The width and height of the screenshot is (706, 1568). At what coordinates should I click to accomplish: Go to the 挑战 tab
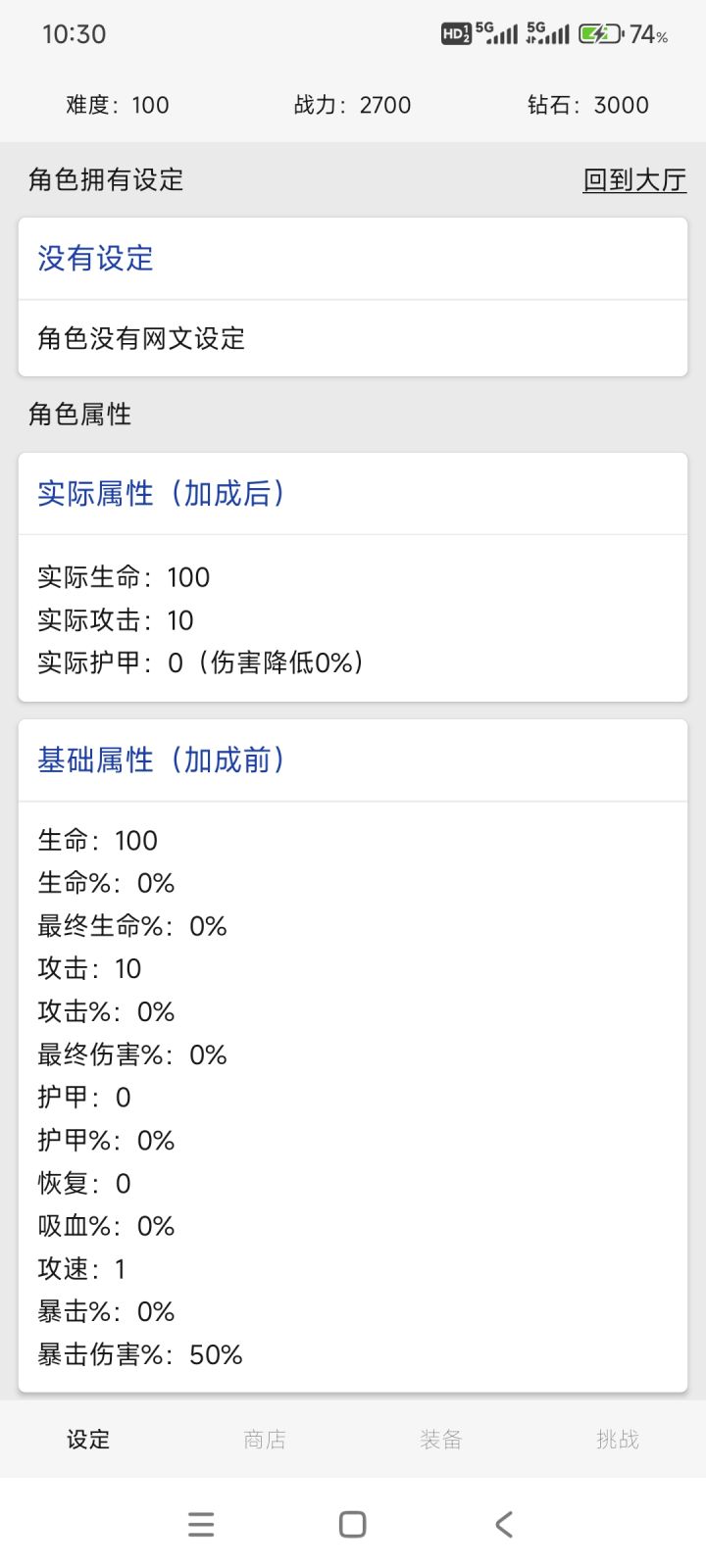617,1439
